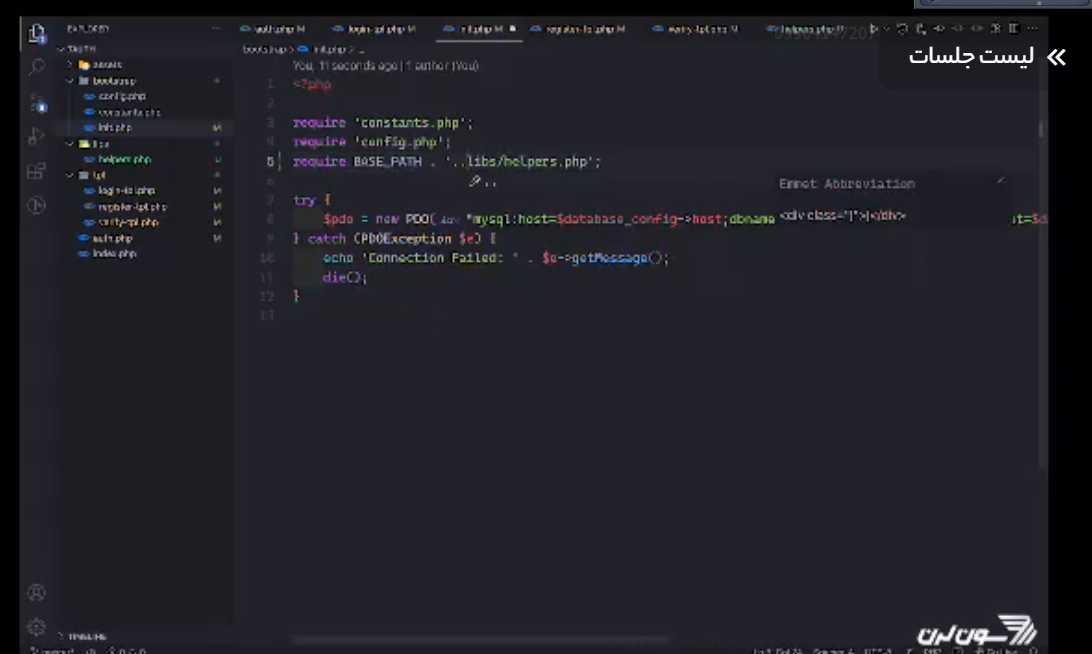Click the git blame text 'You, 11 seconds ago'
The width and height of the screenshot is (1092, 654).
345,65
